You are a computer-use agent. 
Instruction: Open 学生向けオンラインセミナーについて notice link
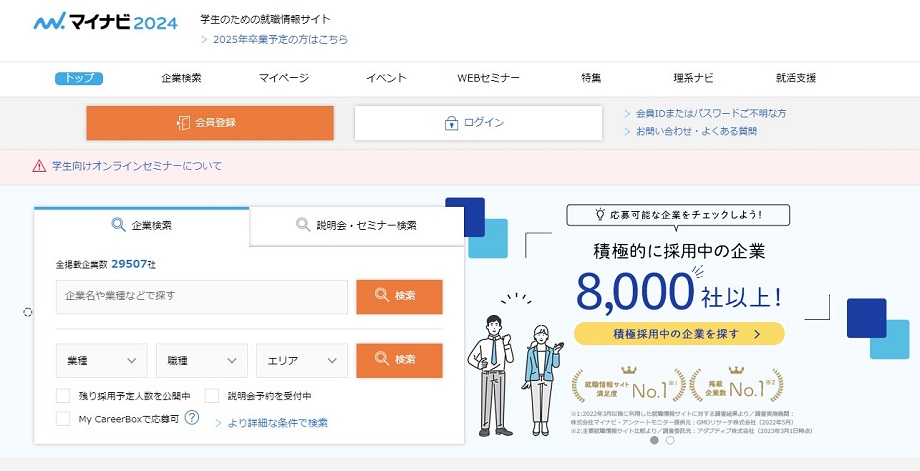pyautogui.click(x=137, y=167)
